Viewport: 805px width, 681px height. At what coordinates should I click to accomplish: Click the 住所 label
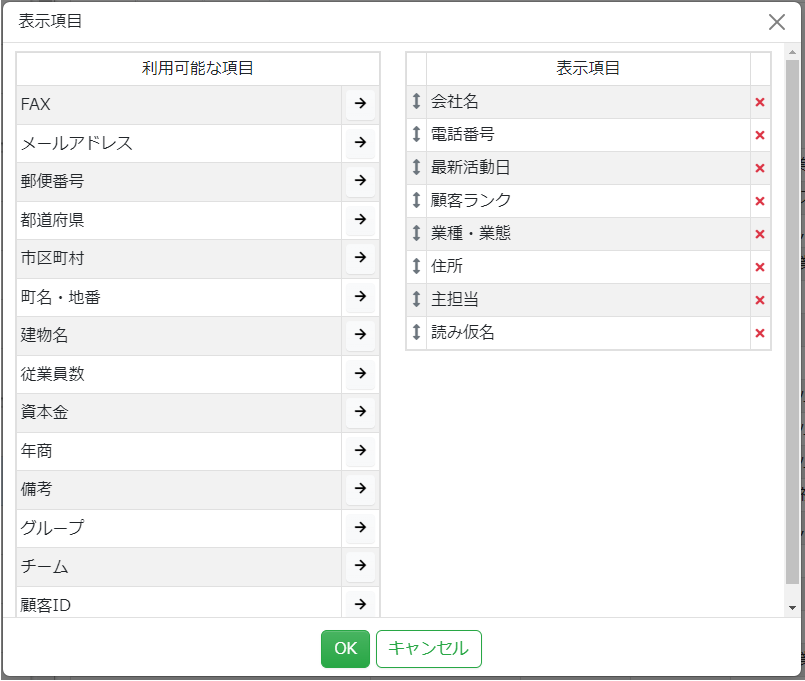pyautogui.click(x=447, y=267)
